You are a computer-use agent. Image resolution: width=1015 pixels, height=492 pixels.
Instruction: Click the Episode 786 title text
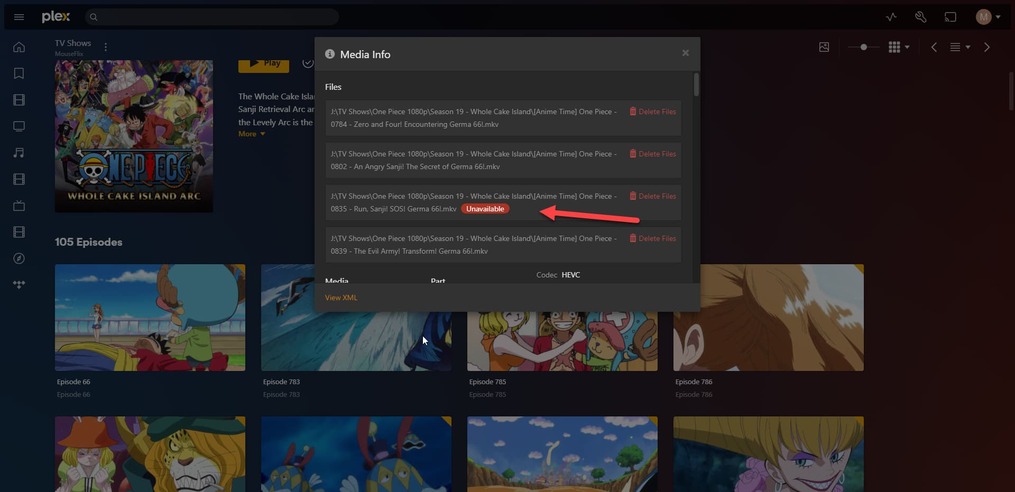click(694, 382)
